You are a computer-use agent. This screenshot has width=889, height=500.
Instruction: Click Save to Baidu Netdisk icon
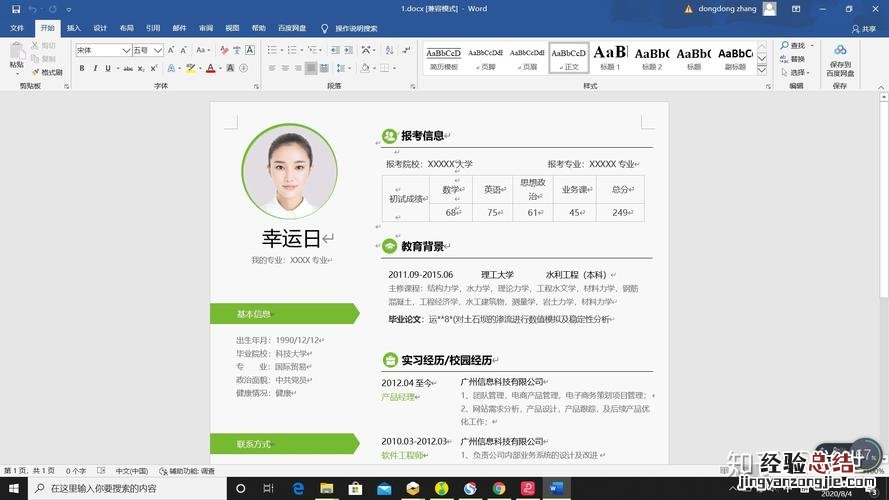(840, 53)
